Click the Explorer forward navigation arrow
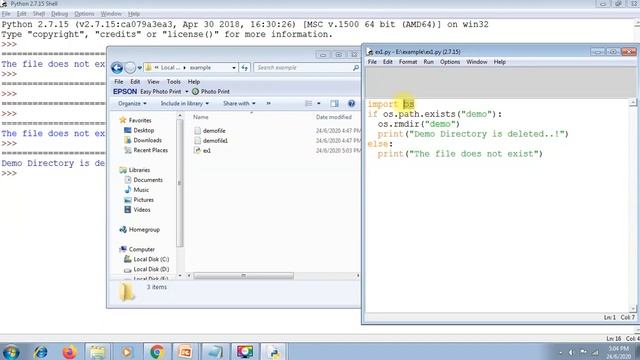640x360 pixels. (x=130, y=68)
